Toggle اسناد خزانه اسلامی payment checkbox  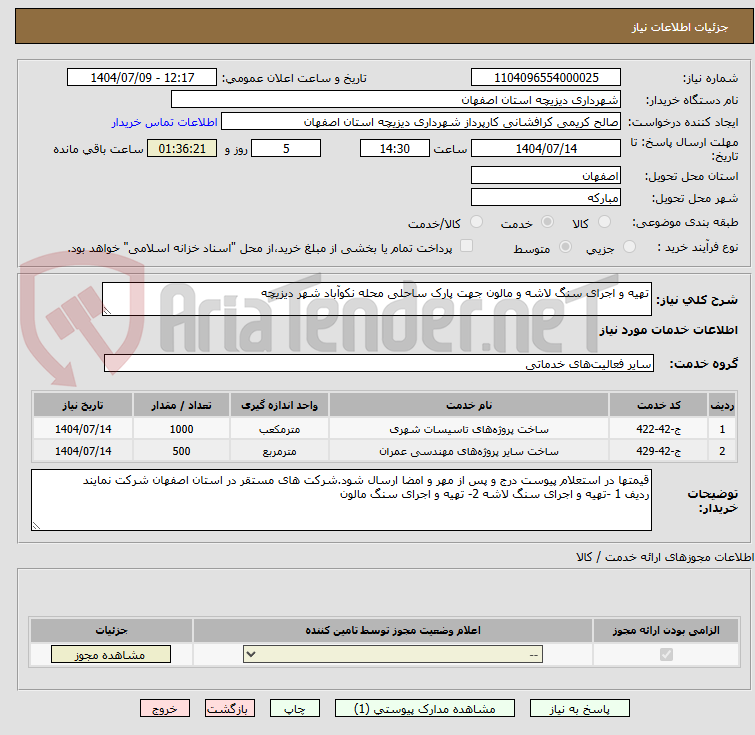pyautogui.click(x=466, y=246)
